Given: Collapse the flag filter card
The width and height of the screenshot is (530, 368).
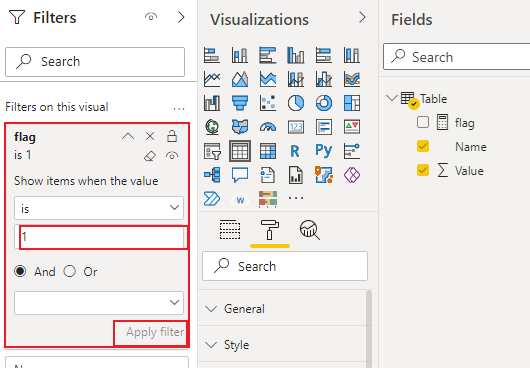Looking at the screenshot, I should coord(128,136).
